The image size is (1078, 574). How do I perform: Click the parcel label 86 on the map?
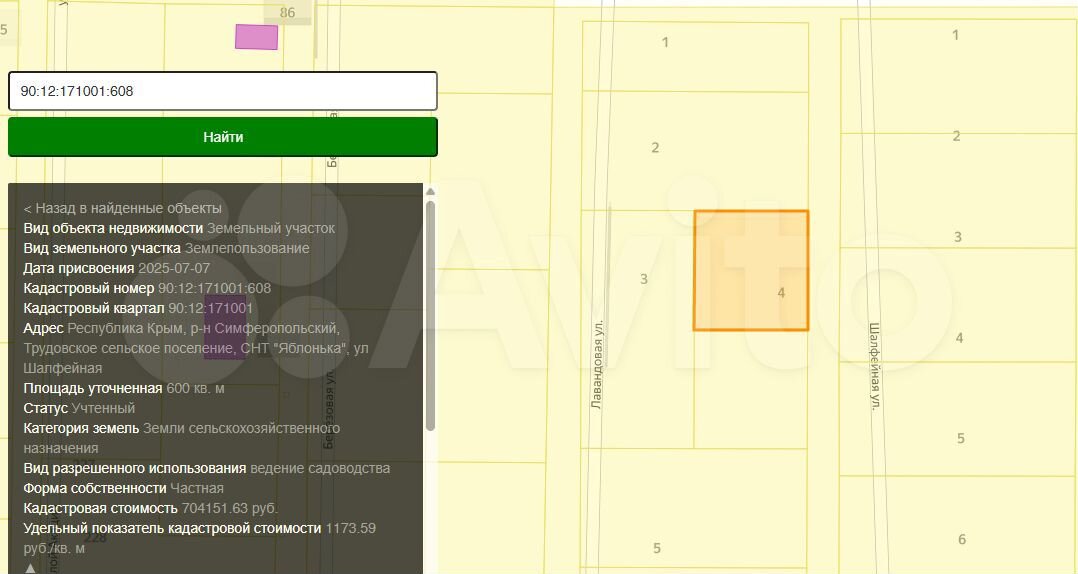(x=287, y=12)
